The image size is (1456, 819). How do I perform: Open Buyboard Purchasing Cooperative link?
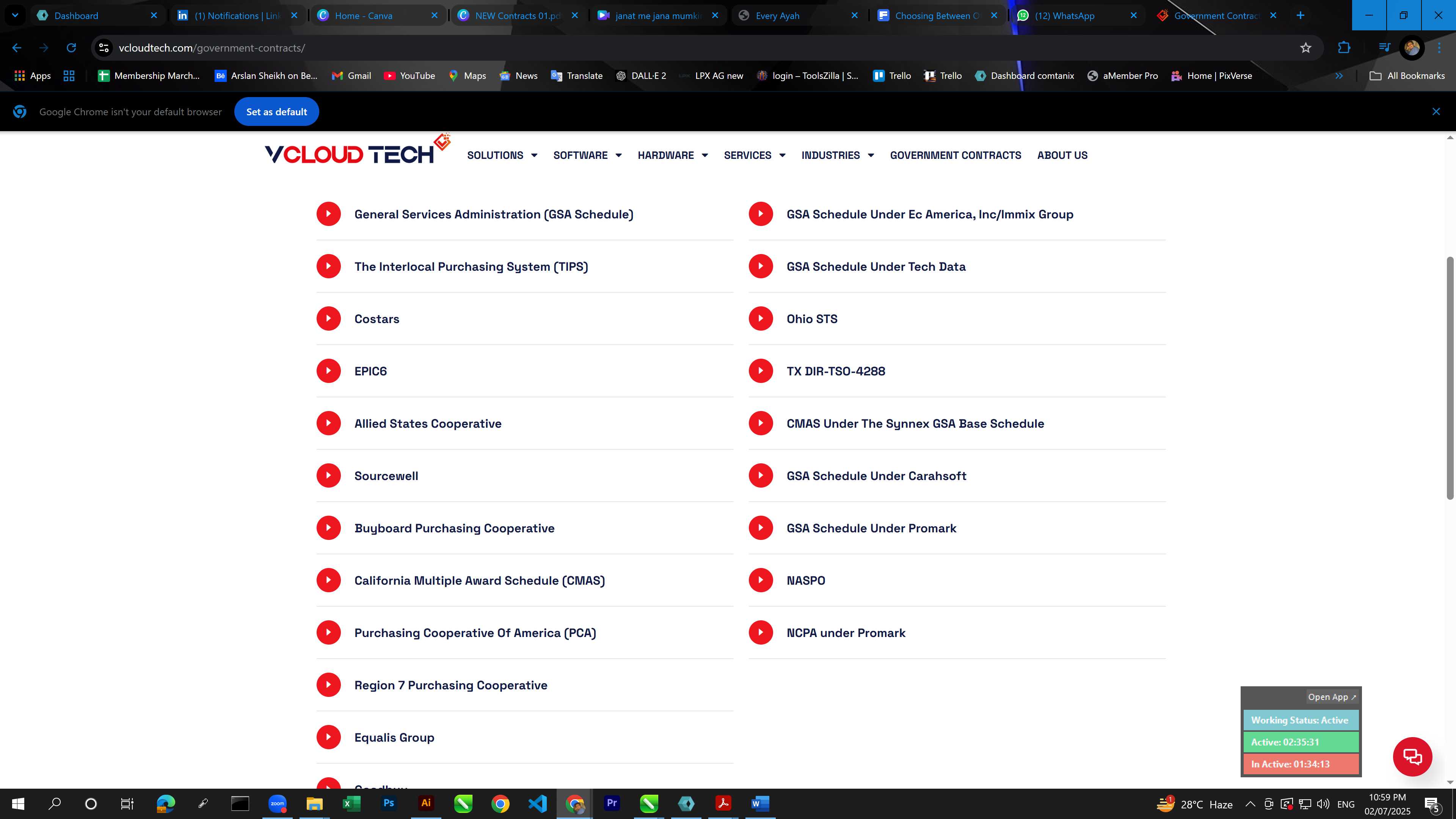tap(454, 529)
